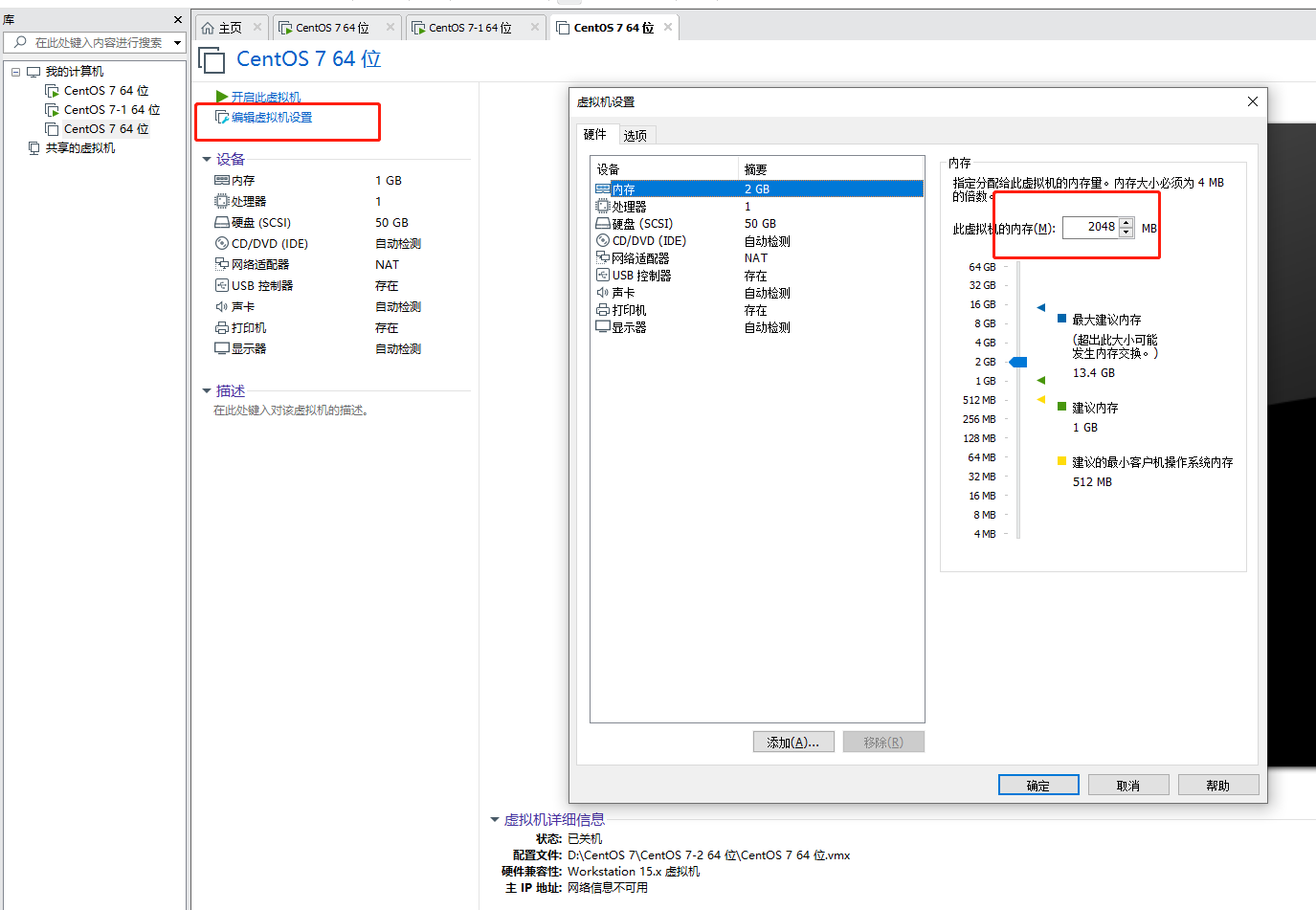
Task: Decrease memory with the spinner down arrow
Action: pyautogui.click(x=1126, y=233)
